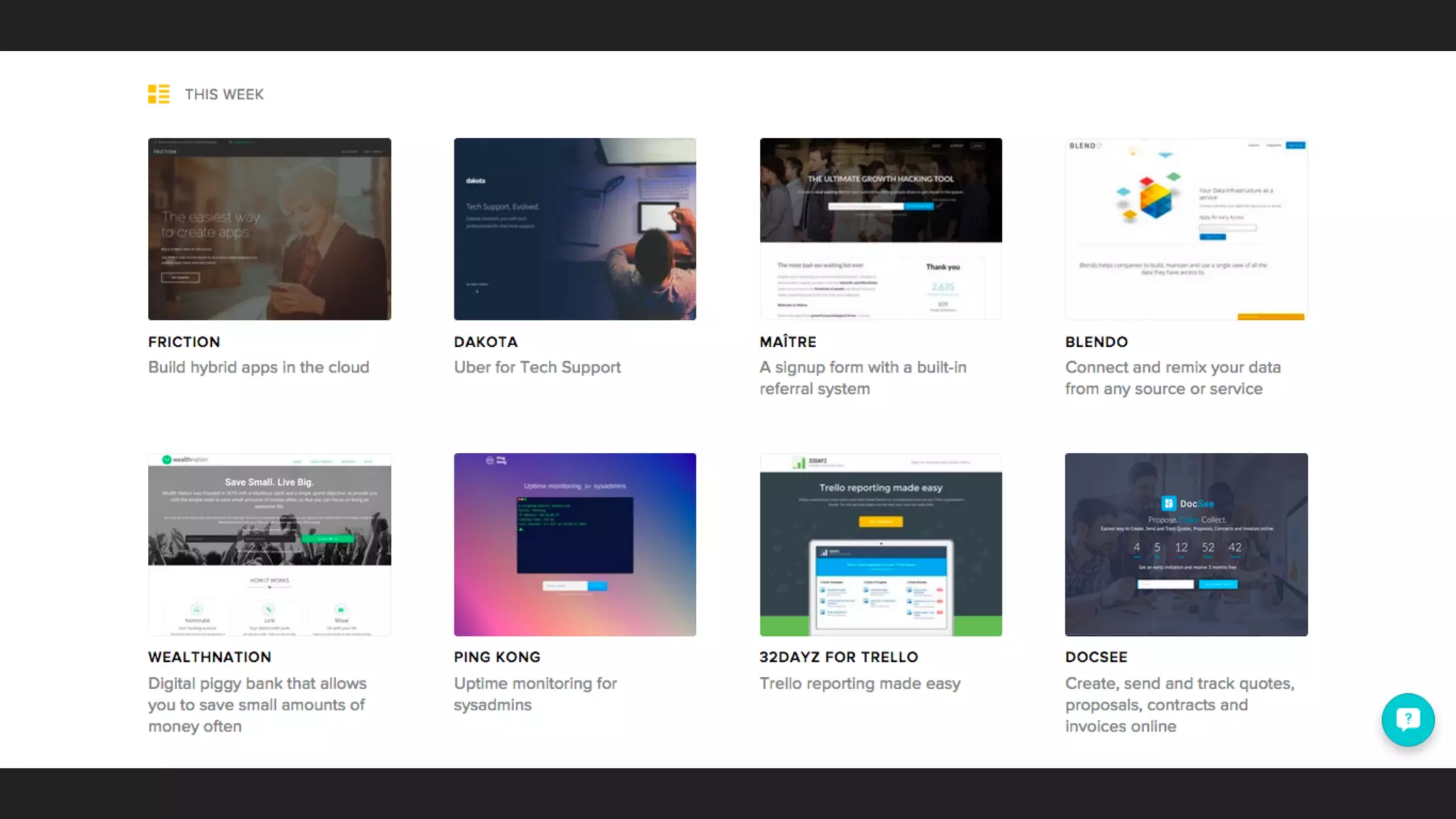Click the DAKOTA title link
Viewport: 1456px width, 819px height.
[486, 342]
